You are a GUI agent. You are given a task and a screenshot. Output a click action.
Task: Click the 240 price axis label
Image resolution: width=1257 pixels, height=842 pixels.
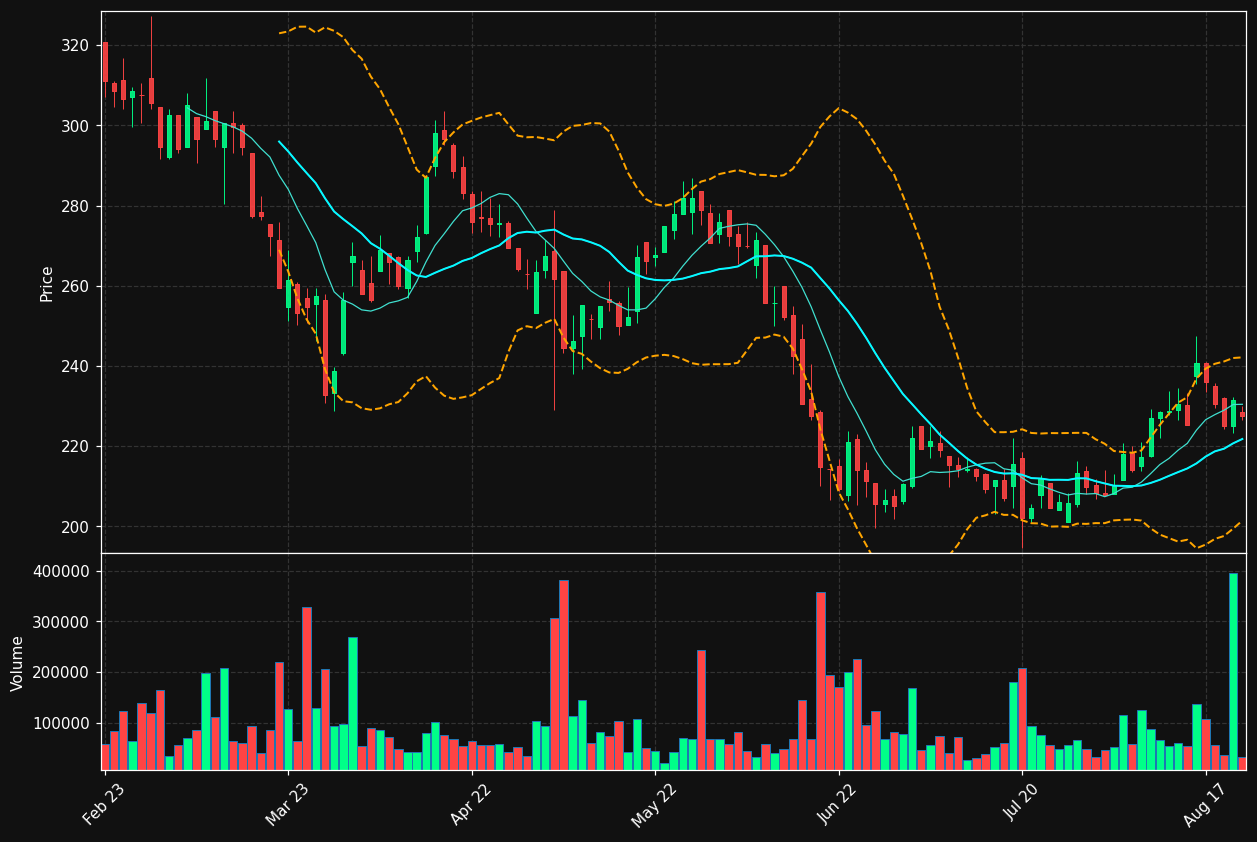pos(76,366)
